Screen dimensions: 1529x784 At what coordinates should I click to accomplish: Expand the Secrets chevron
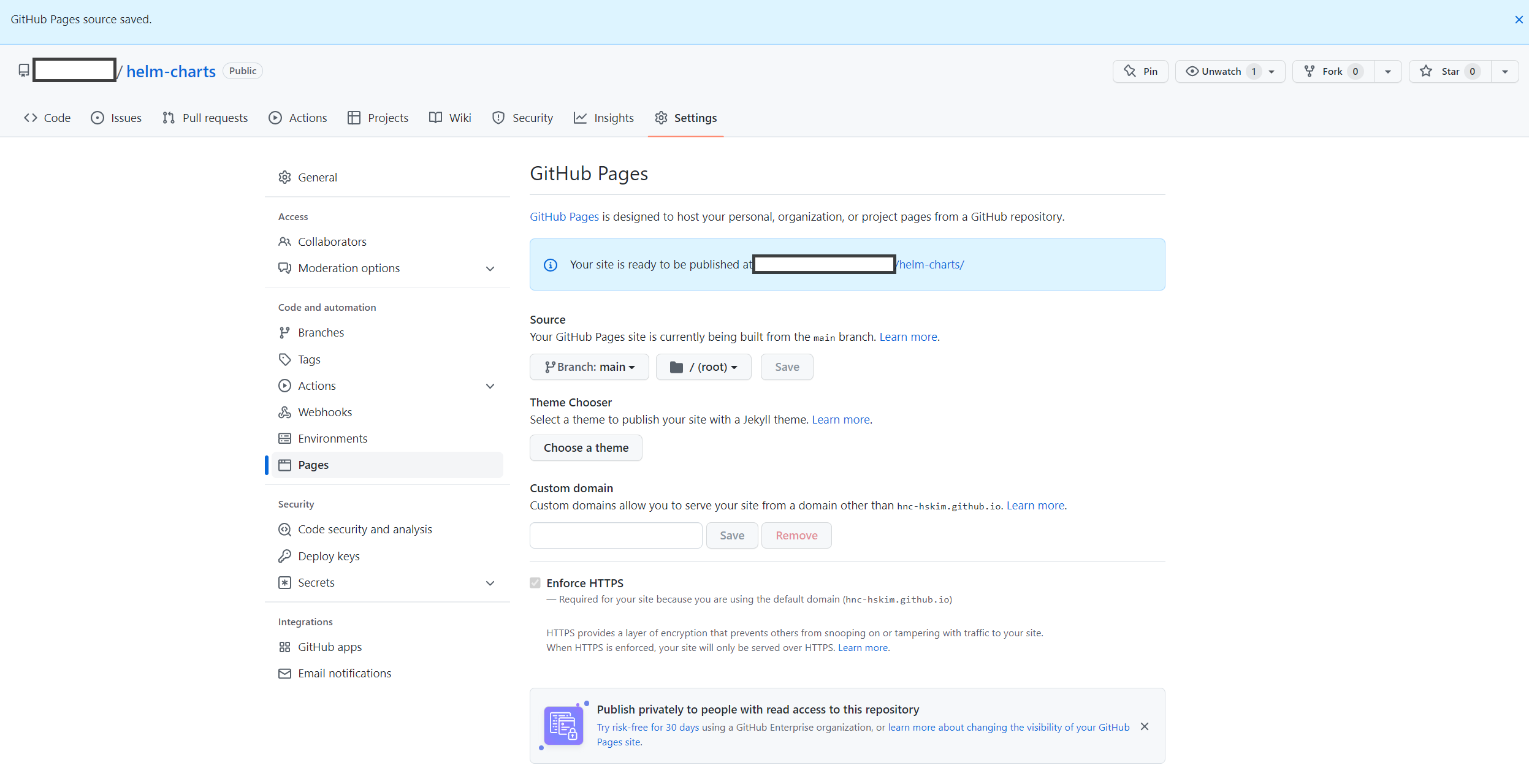tap(490, 583)
